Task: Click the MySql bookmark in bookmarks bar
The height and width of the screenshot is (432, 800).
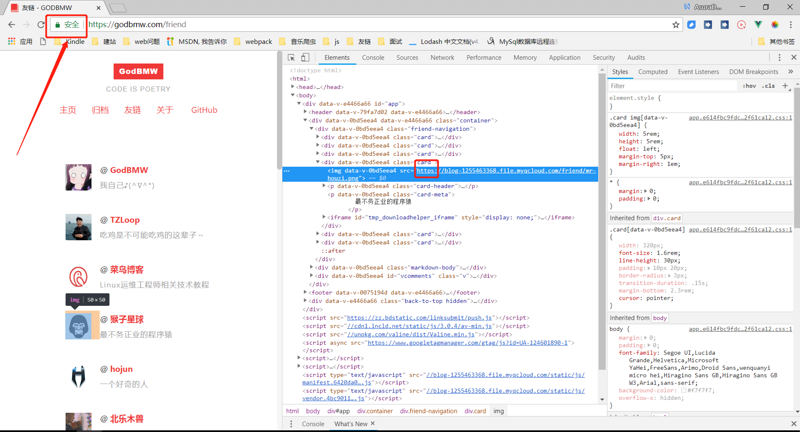Action: 521,42
